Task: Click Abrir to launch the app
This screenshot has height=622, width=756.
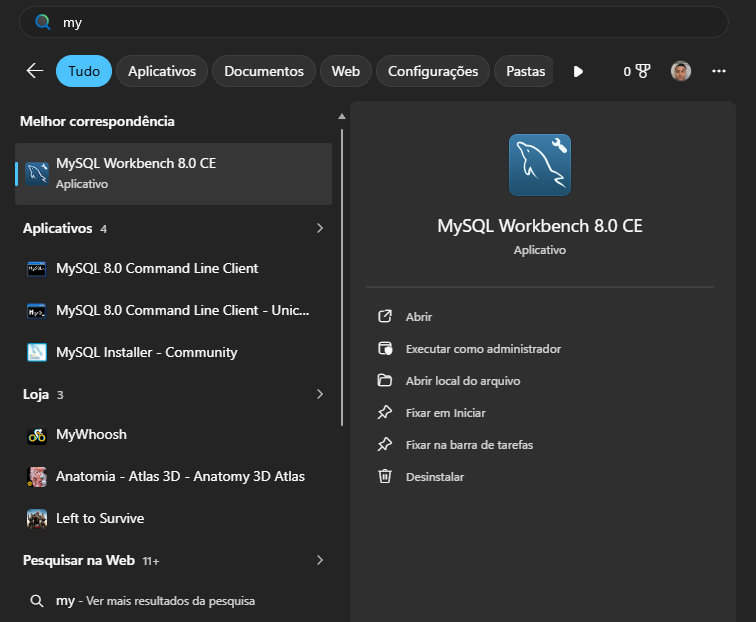Action: click(x=418, y=317)
